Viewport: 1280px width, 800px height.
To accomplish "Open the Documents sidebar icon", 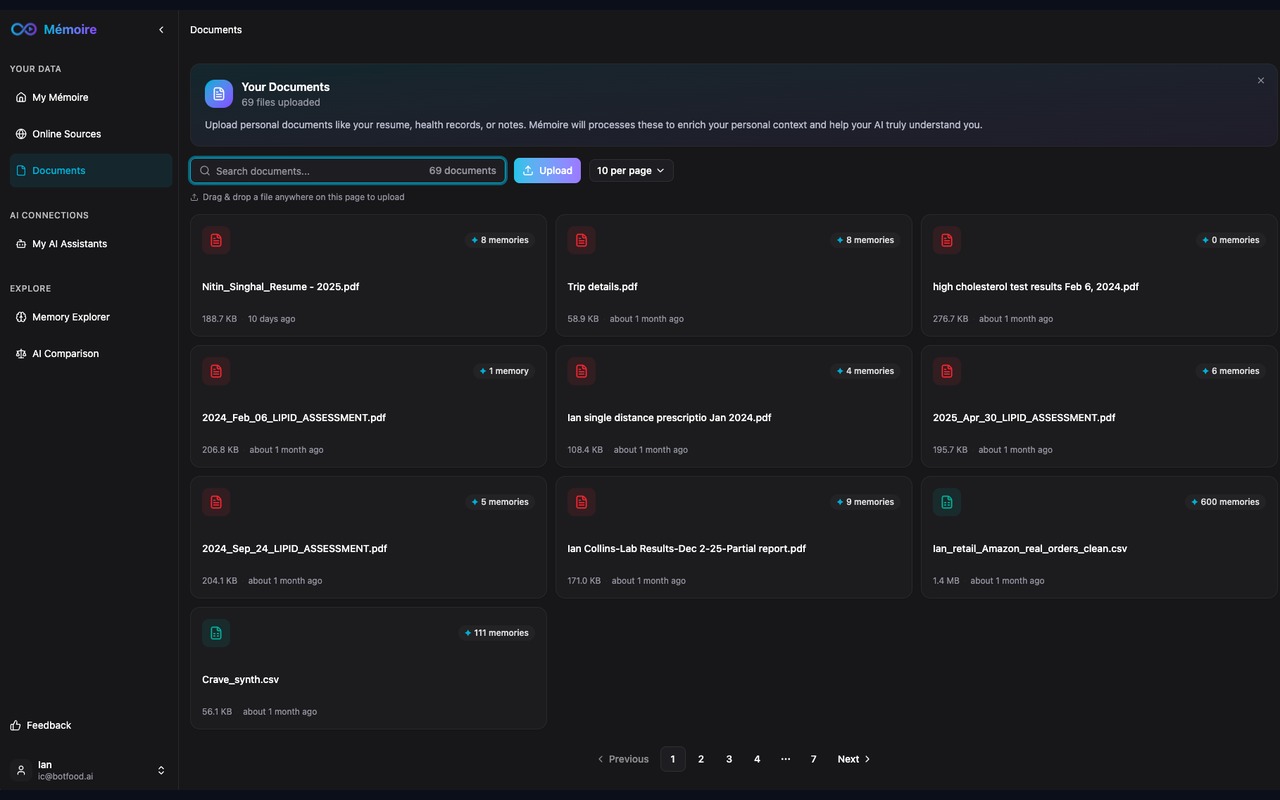I will (22, 170).
